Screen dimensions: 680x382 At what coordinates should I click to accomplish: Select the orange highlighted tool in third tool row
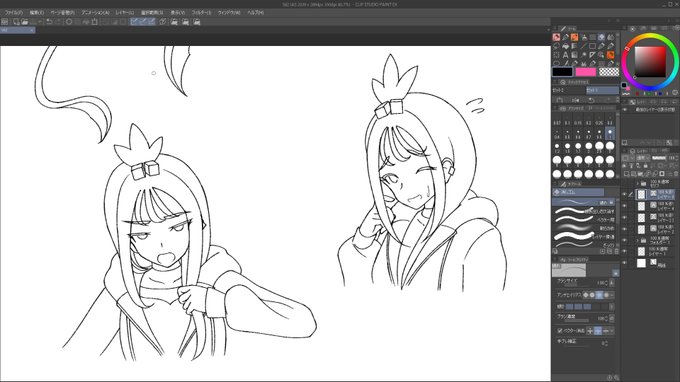pyautogui.click(x=611, y=55)
